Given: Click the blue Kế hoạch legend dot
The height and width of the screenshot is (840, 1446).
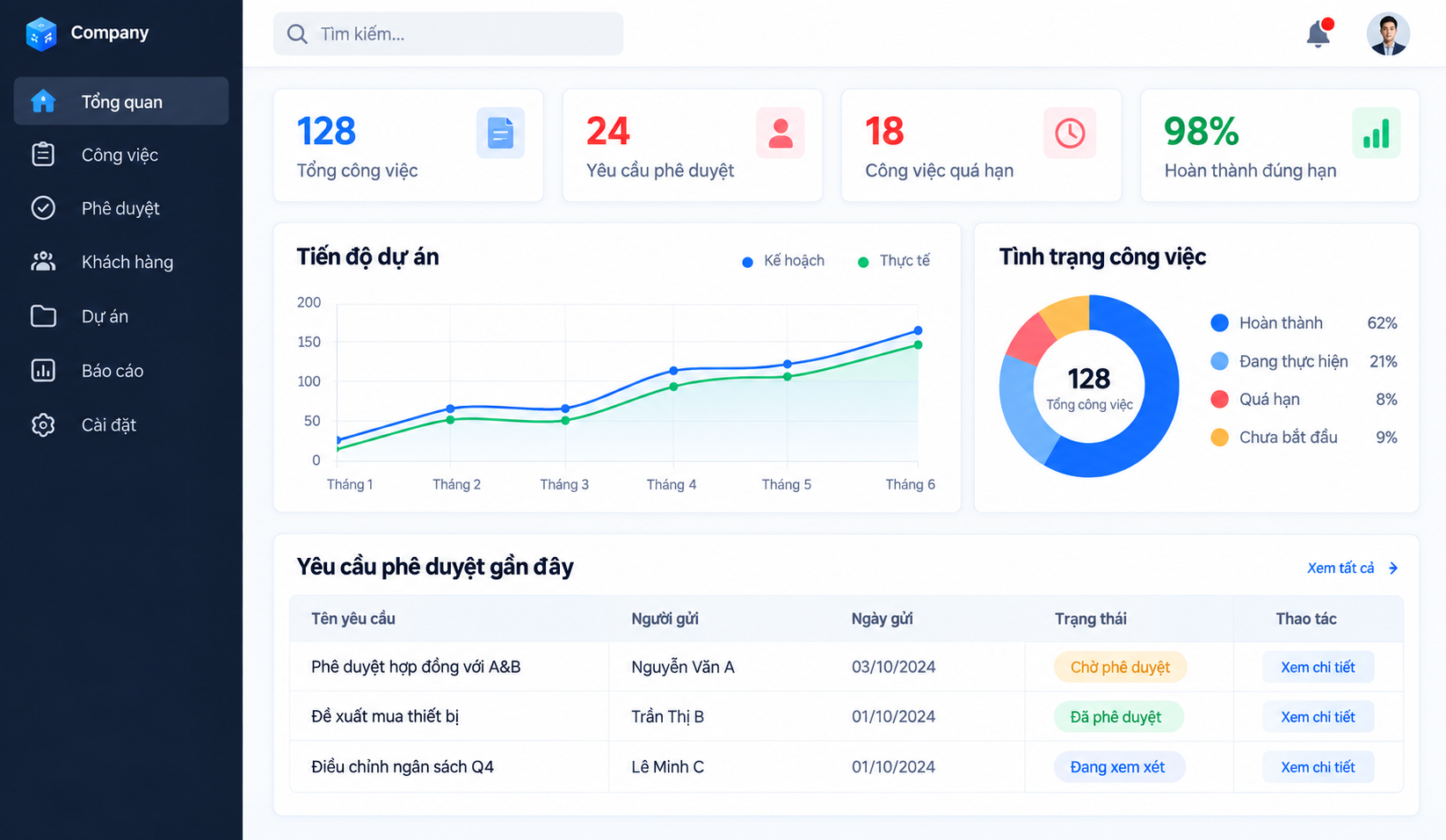Looking at the screenshot, I should pos(747,262).
